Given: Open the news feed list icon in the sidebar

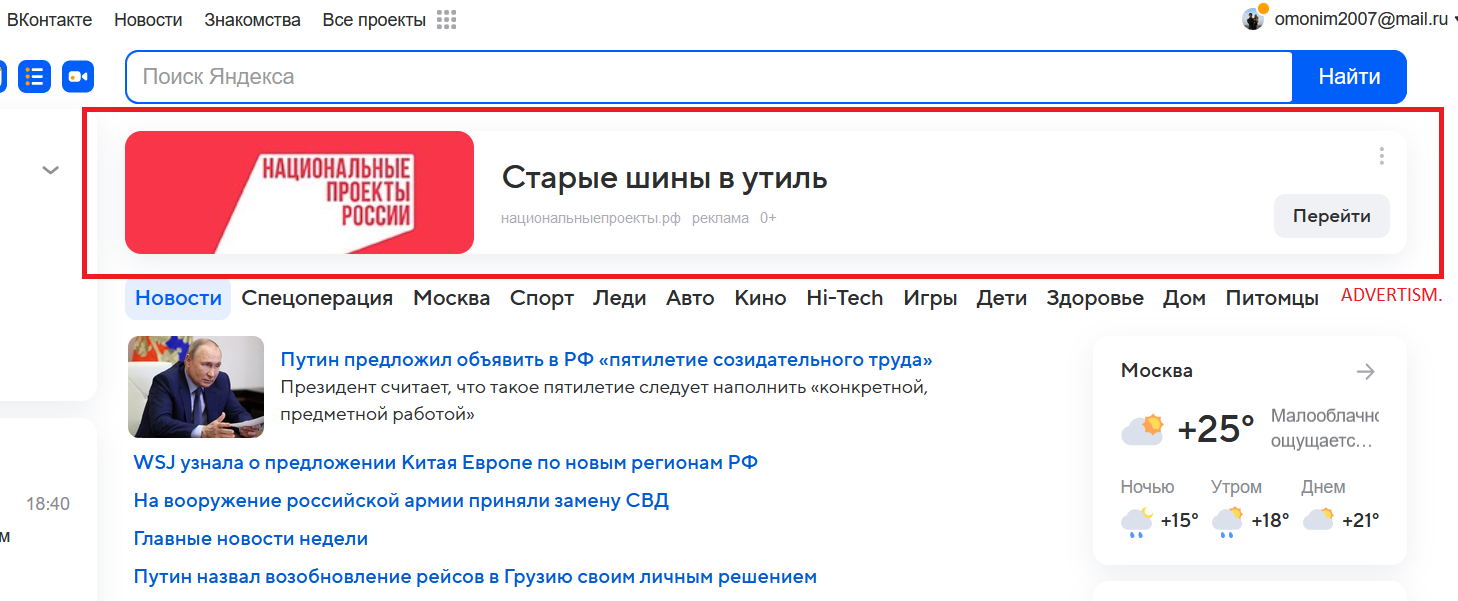Looking at the screenshot, I should (34, 76).
